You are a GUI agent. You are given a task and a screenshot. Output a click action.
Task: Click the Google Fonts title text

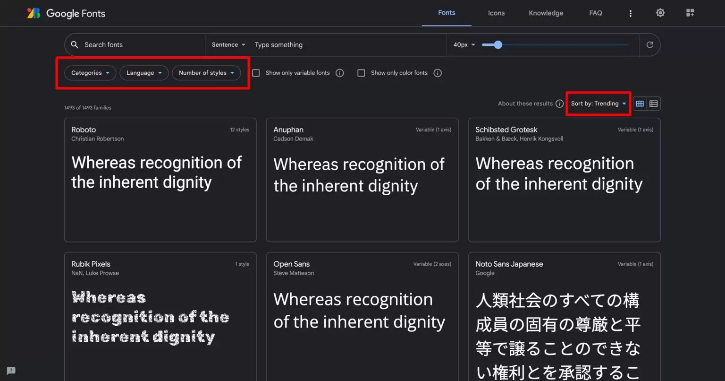(76, 13)
